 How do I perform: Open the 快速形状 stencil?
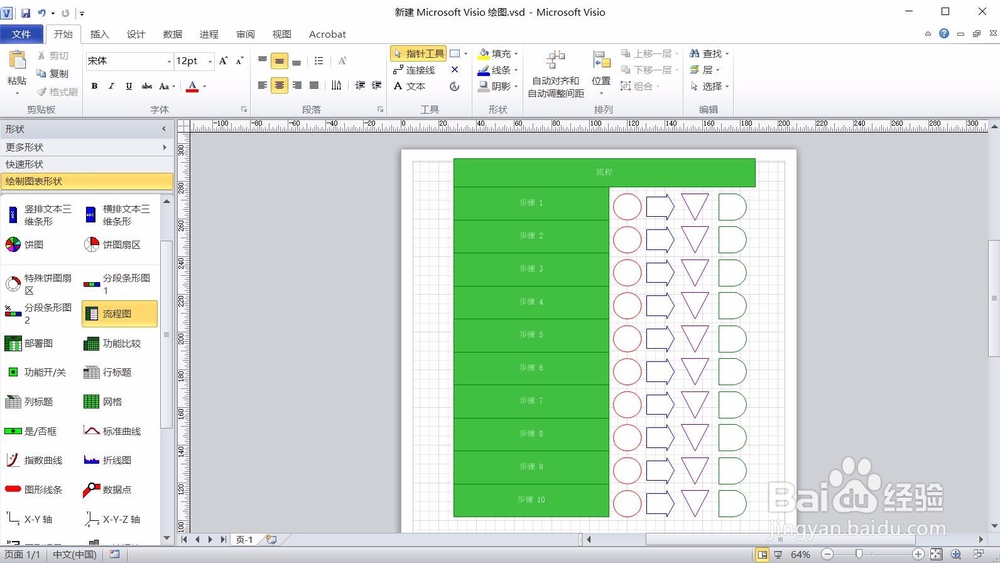point(87,165)
